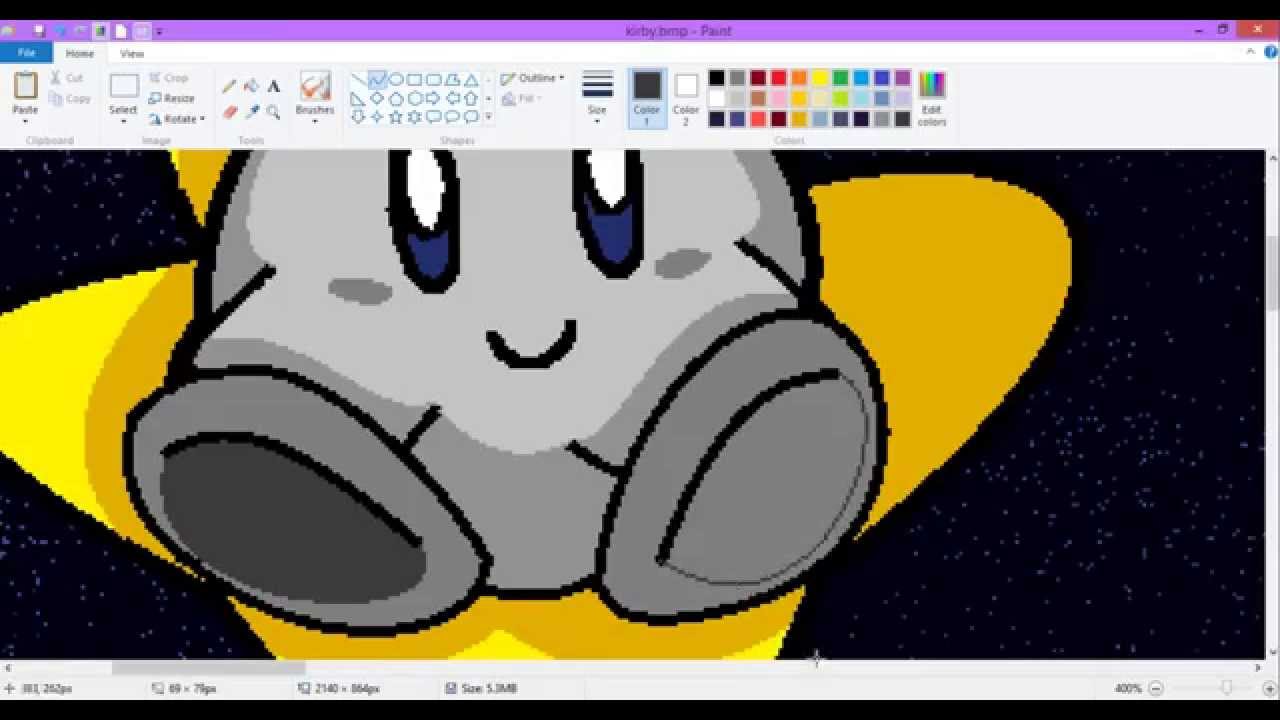Screen dimensions: 1280x720
Task: Open Edit colors dialog
Action: click(932, 98)
